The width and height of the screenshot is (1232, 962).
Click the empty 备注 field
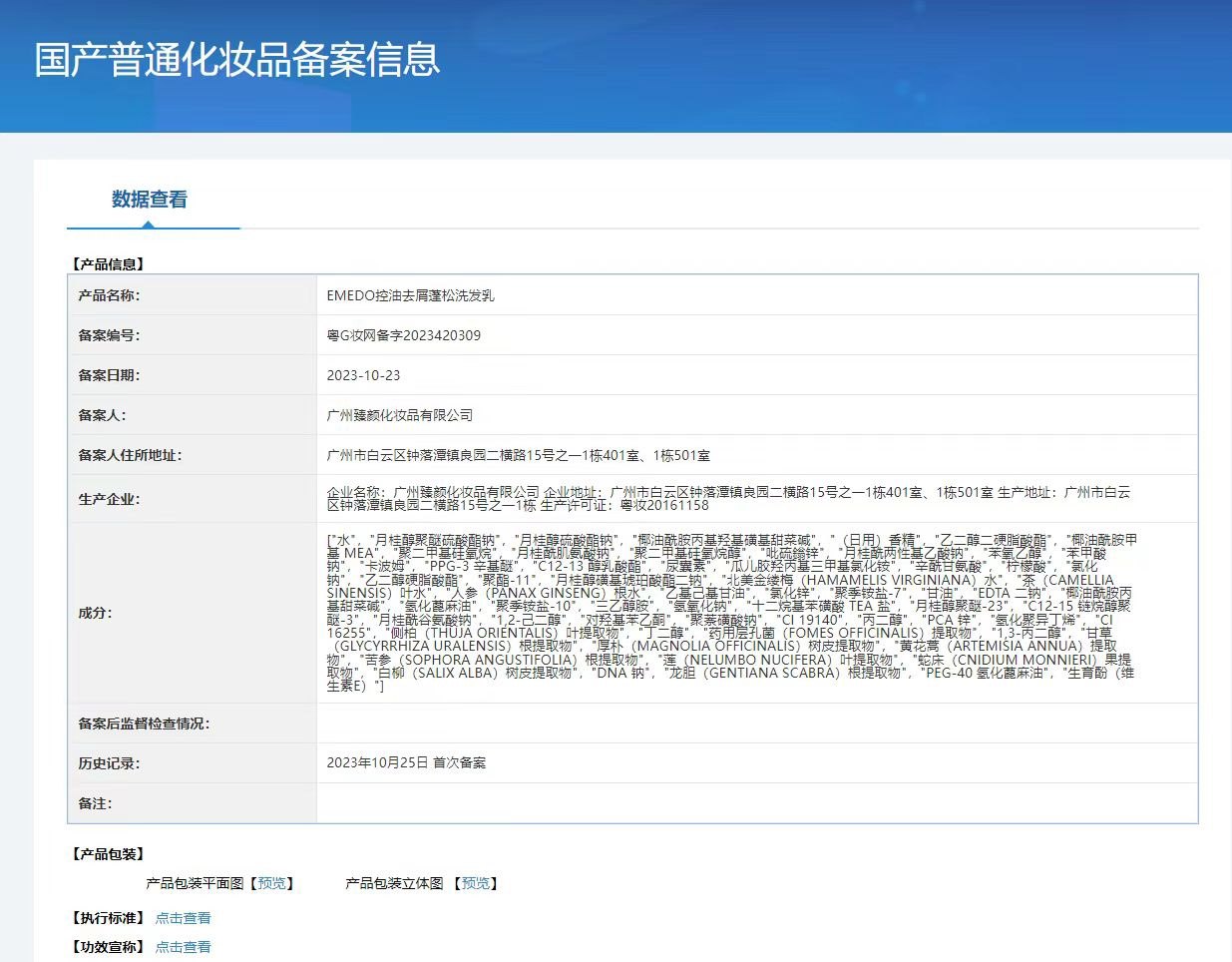point(599,803)
